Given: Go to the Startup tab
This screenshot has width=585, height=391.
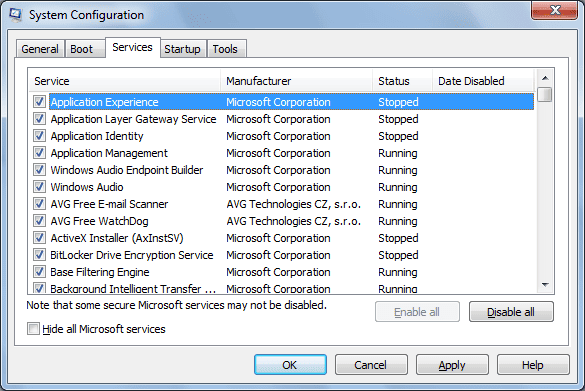Looking at the screenshot, I should pyautogui.click(x=183, y=49).
